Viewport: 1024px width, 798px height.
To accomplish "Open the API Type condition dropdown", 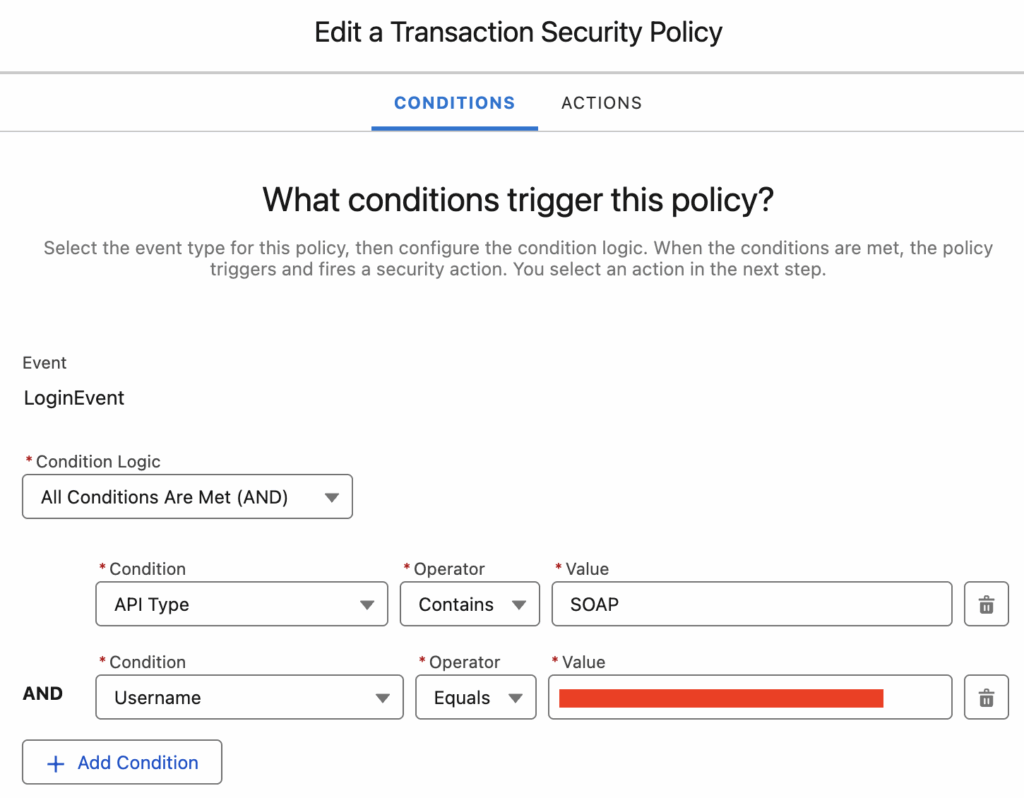I will (241, 605).
